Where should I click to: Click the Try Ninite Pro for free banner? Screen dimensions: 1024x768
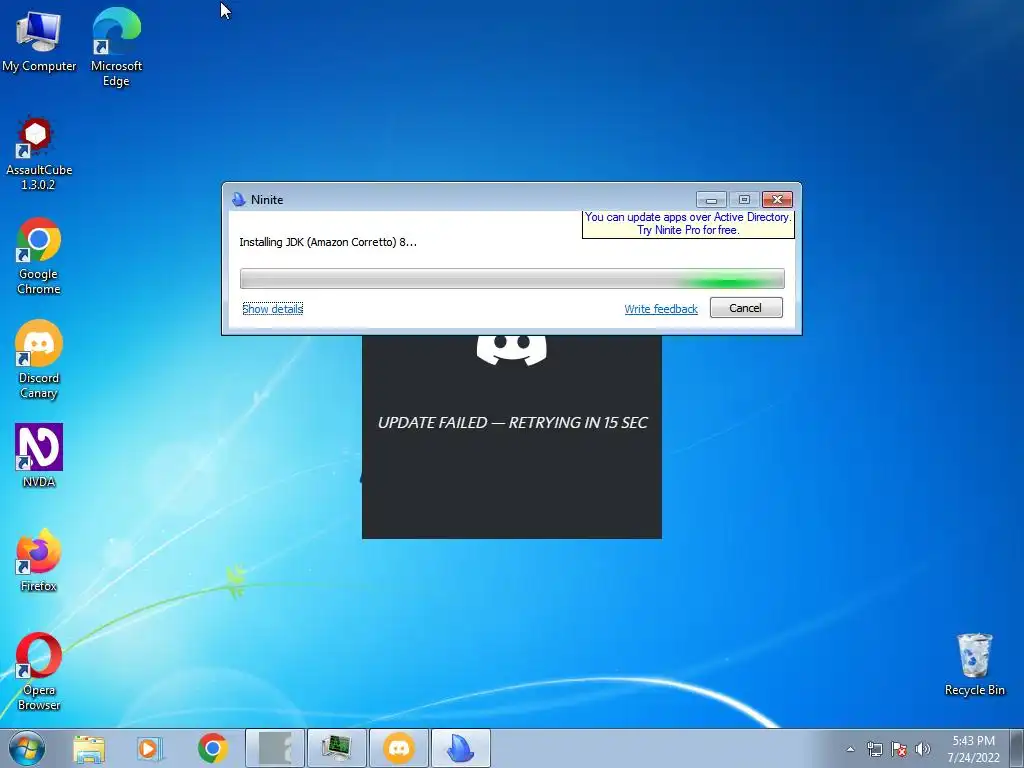pyautogui.click(x=688, y=223)
